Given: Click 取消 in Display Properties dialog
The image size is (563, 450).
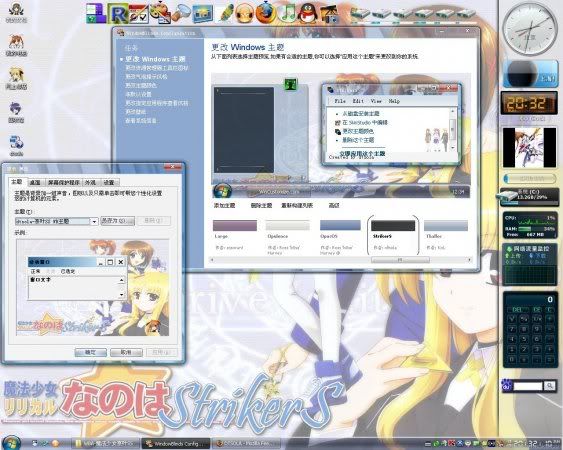Looking at the screenshot, I should (x=126, y=352).
